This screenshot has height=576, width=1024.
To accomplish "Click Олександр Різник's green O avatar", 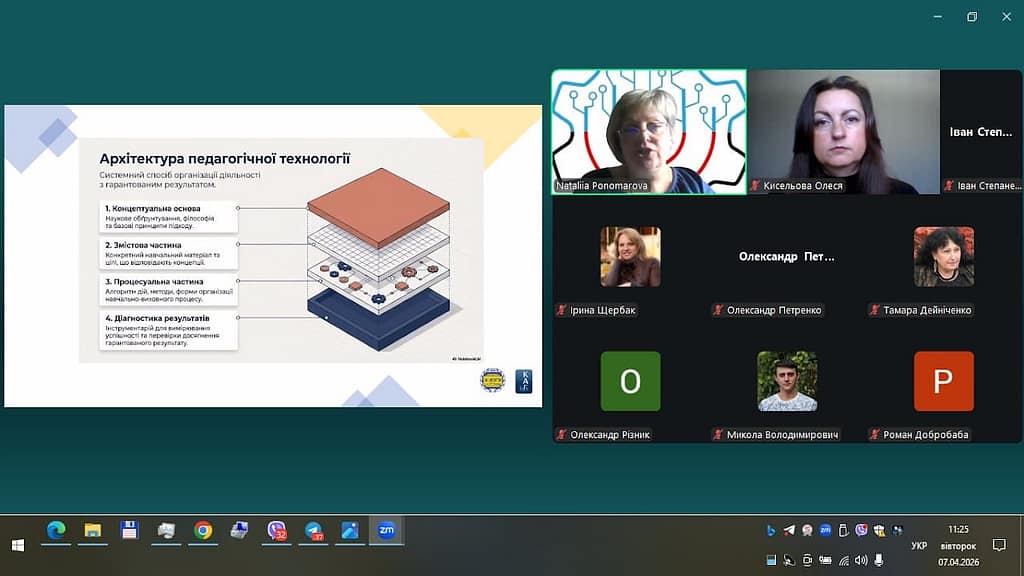I will pos(630,381).
